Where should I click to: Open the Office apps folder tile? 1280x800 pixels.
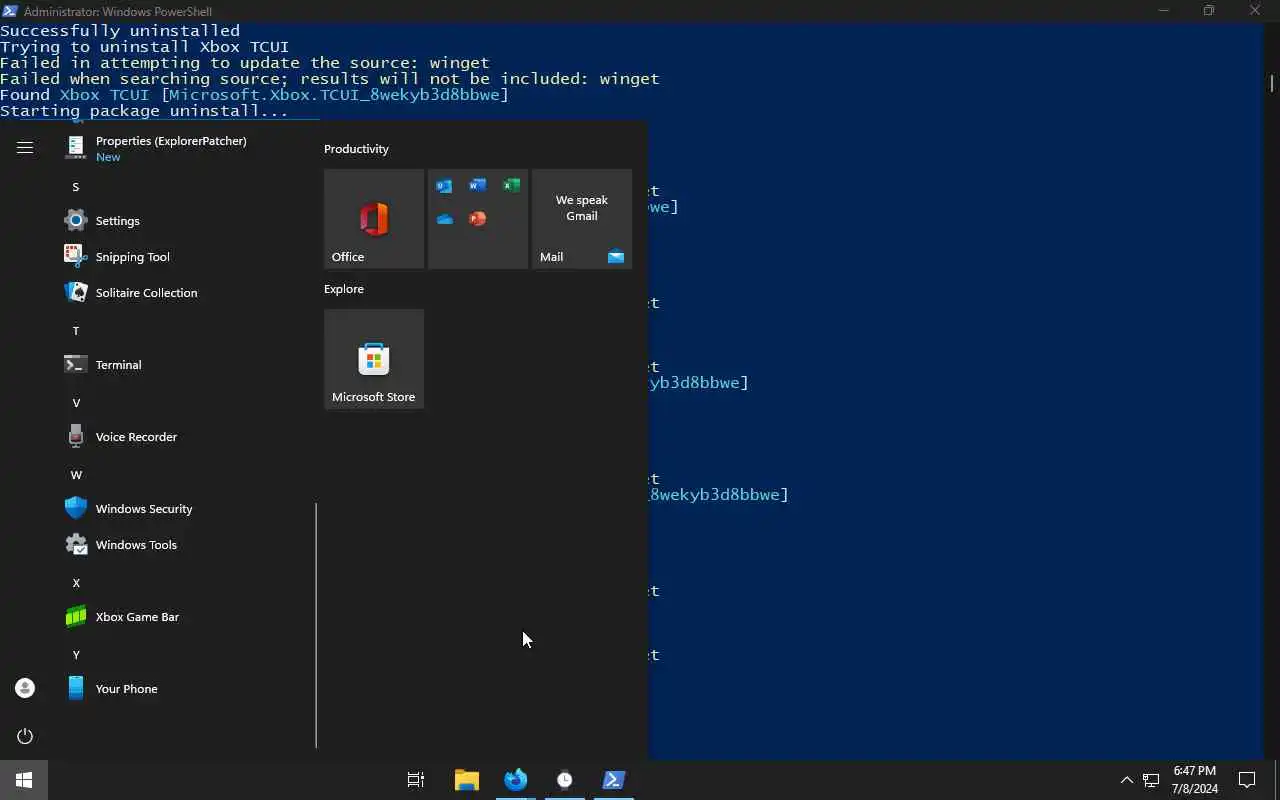[x=478, y=219]
